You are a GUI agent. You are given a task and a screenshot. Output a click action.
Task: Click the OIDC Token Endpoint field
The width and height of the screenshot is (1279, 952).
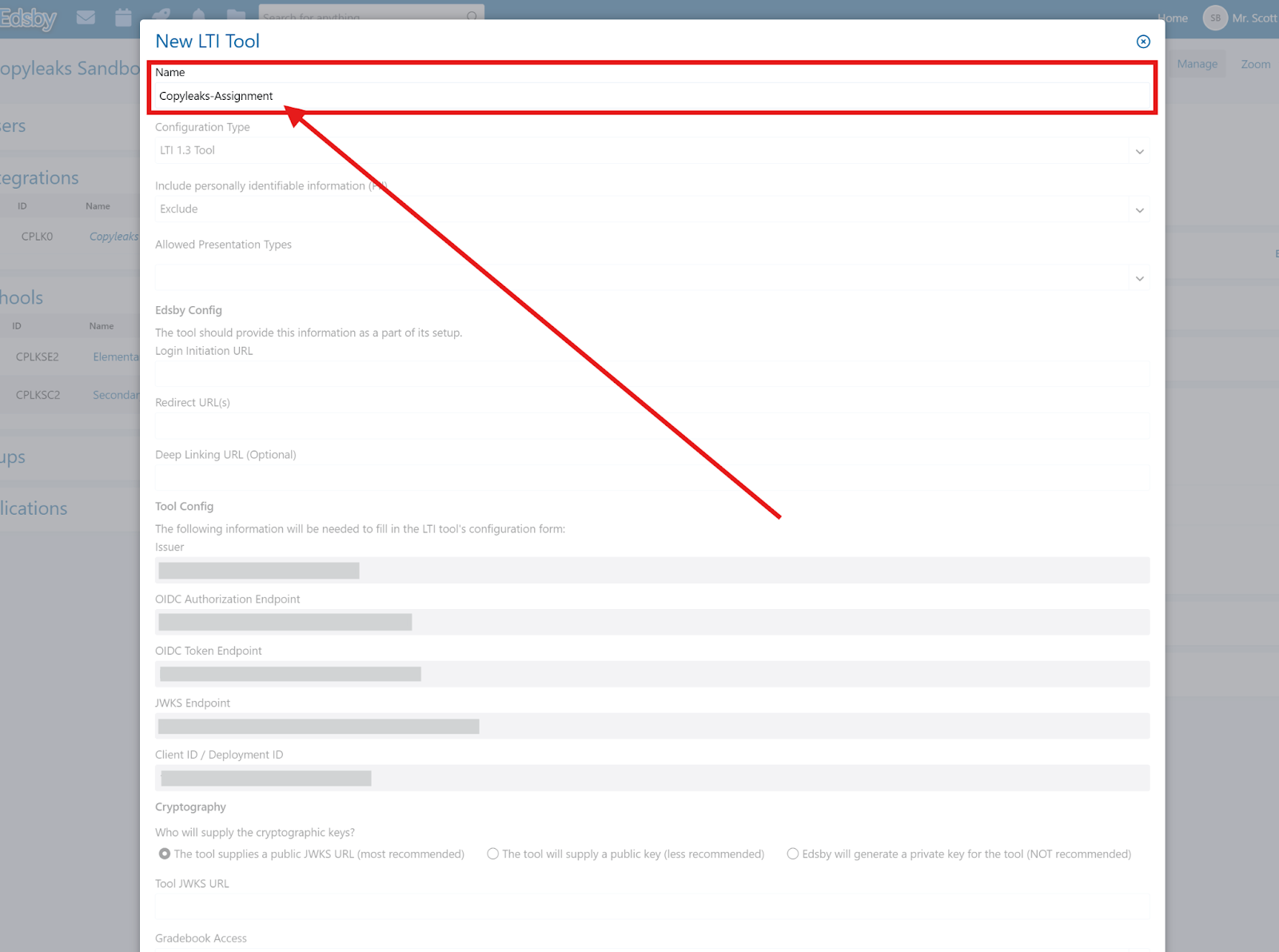tap(652, 674)
